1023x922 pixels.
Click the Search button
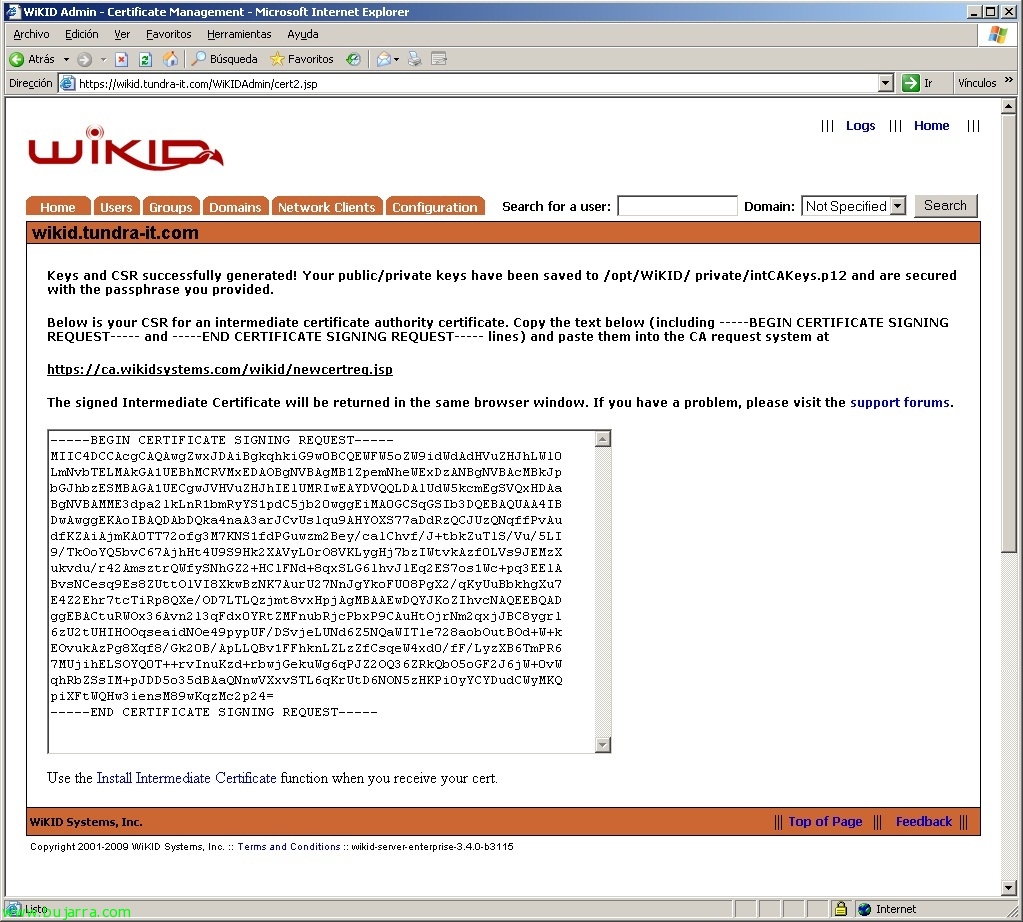(945, 206)
